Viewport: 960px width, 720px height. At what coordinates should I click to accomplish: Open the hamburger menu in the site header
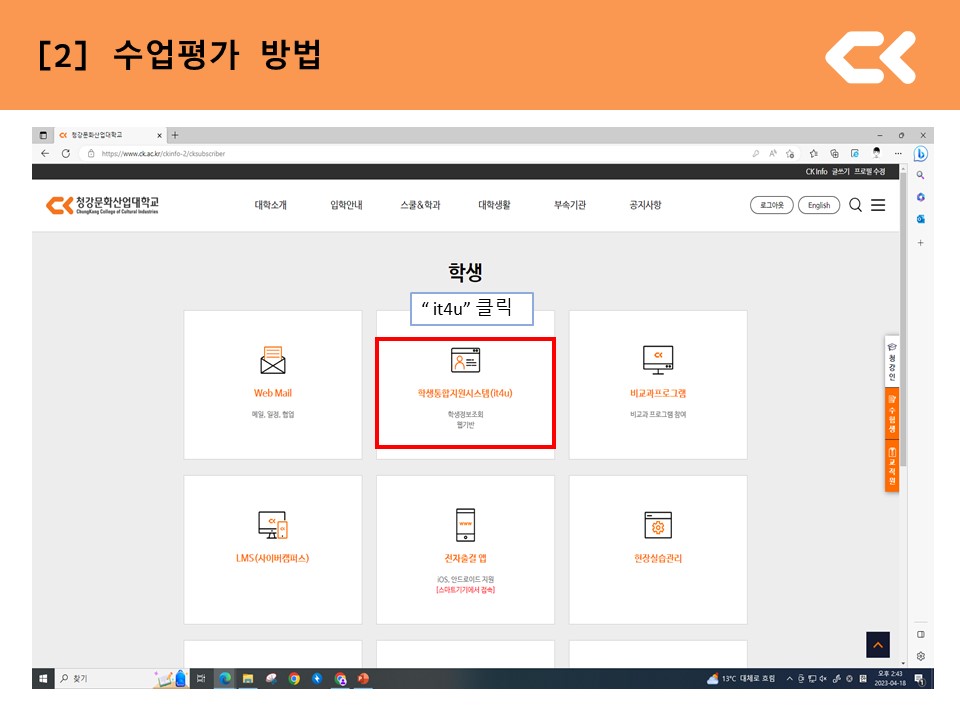(x=878, y=205)
